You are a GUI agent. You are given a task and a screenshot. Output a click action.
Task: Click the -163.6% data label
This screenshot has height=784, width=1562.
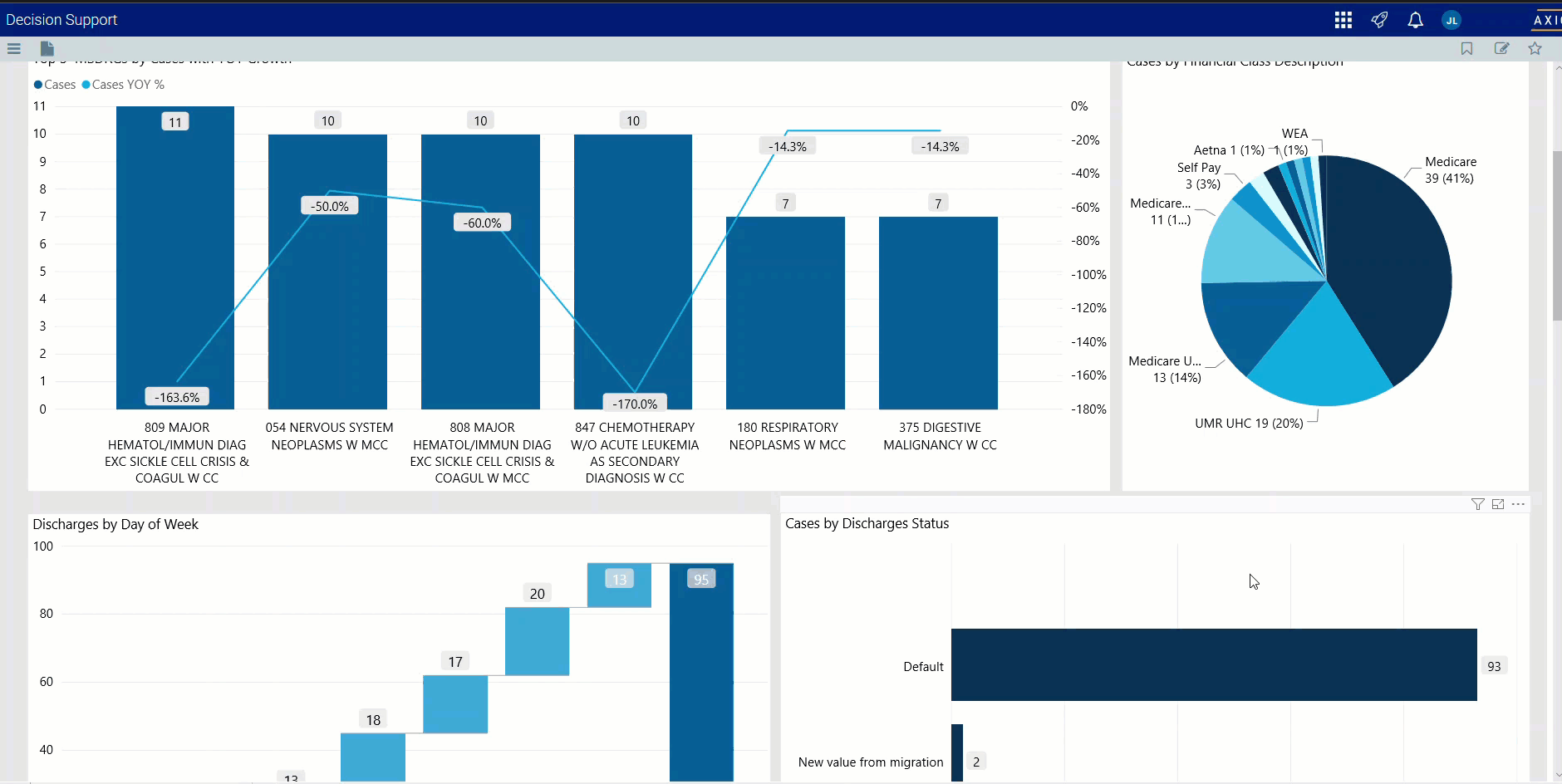tap(177, 397)
